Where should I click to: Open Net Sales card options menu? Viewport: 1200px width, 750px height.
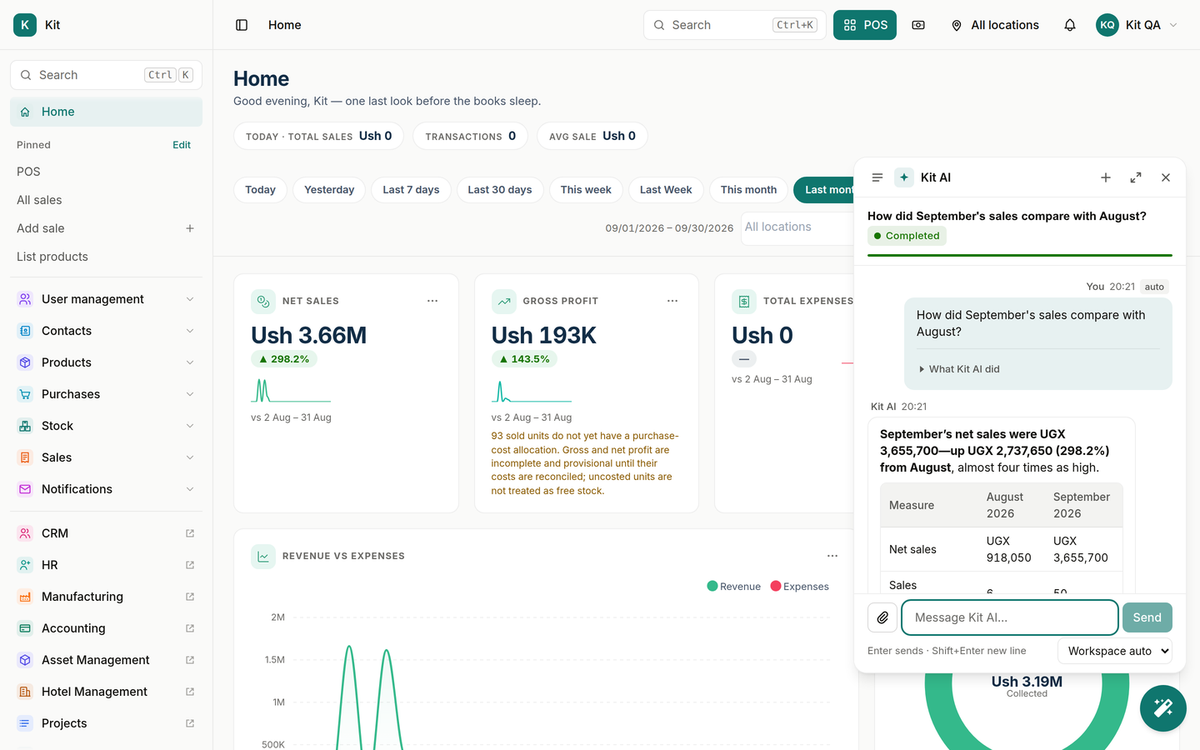point(433,300)
